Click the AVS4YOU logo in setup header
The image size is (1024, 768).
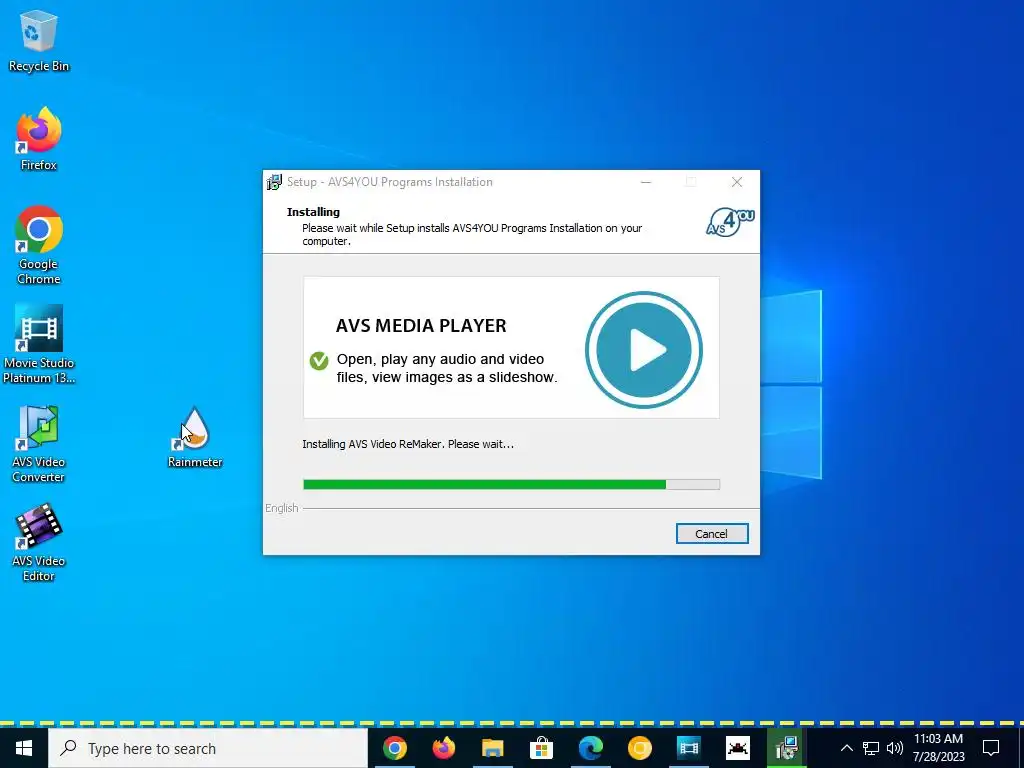pyautogui.click(x=729, y=222)
